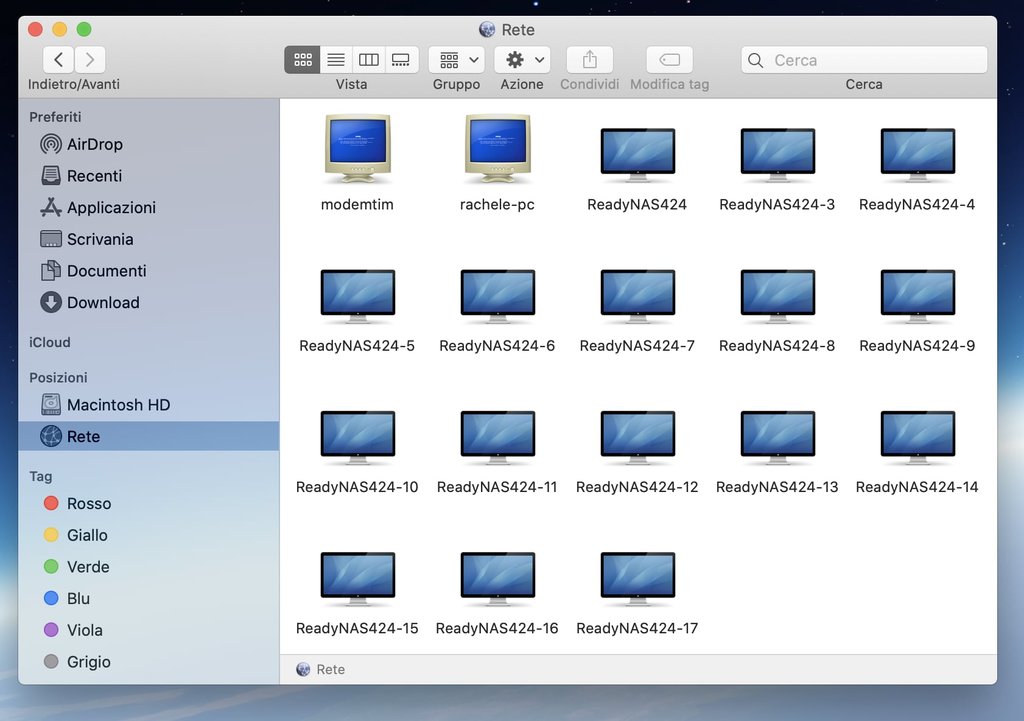This screenshot has height=721, width=1024.
Task: Open the Gruppo grouping dropdown
Action: coord(456,60)
